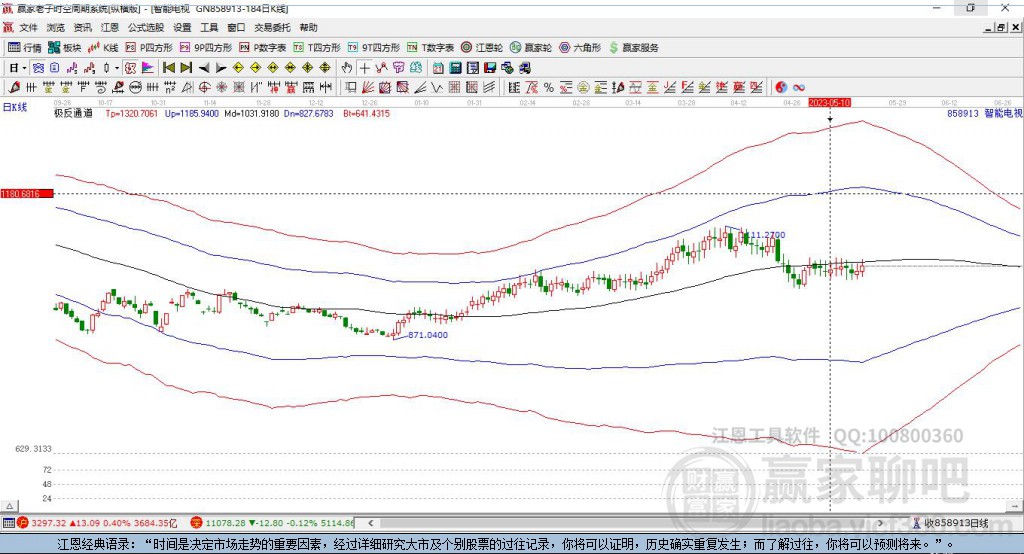Click the 11.2700 high price label
1024x554 pixels.
click(x=765, y=235)
